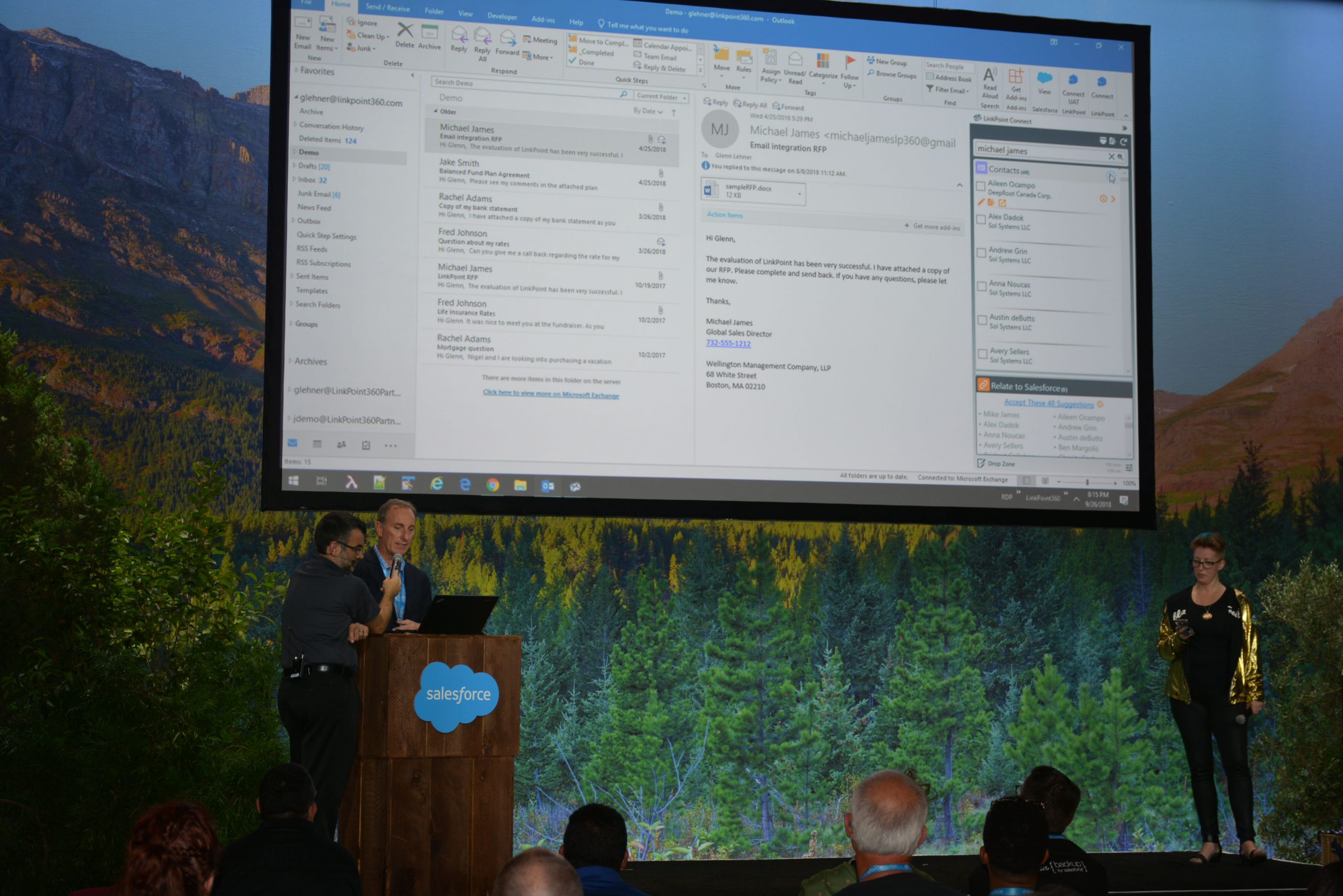Open the Send / Receive ribbon tab
Image resolution: width=1343 pixels, height=896 pixels.
coord(388,7)
